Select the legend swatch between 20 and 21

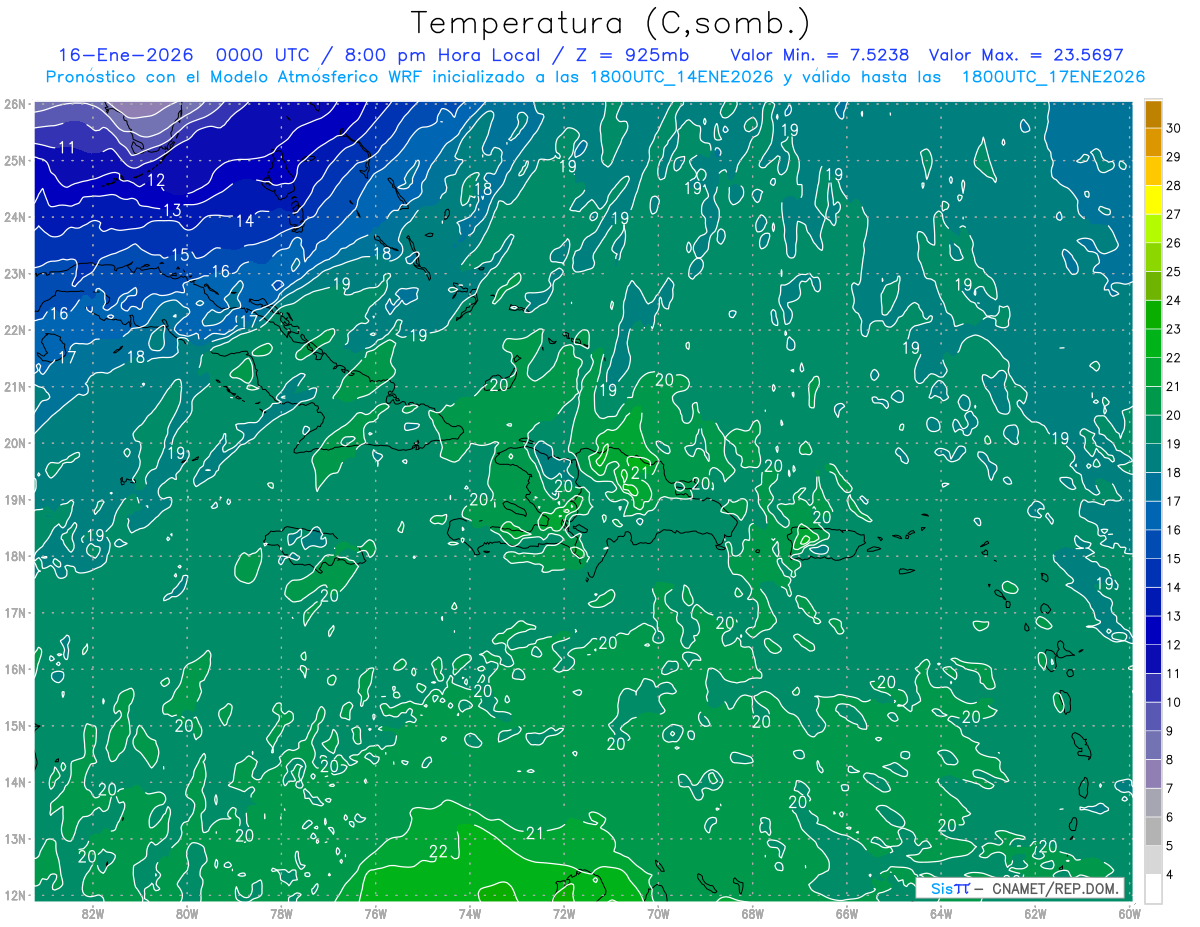point(1153,401)
